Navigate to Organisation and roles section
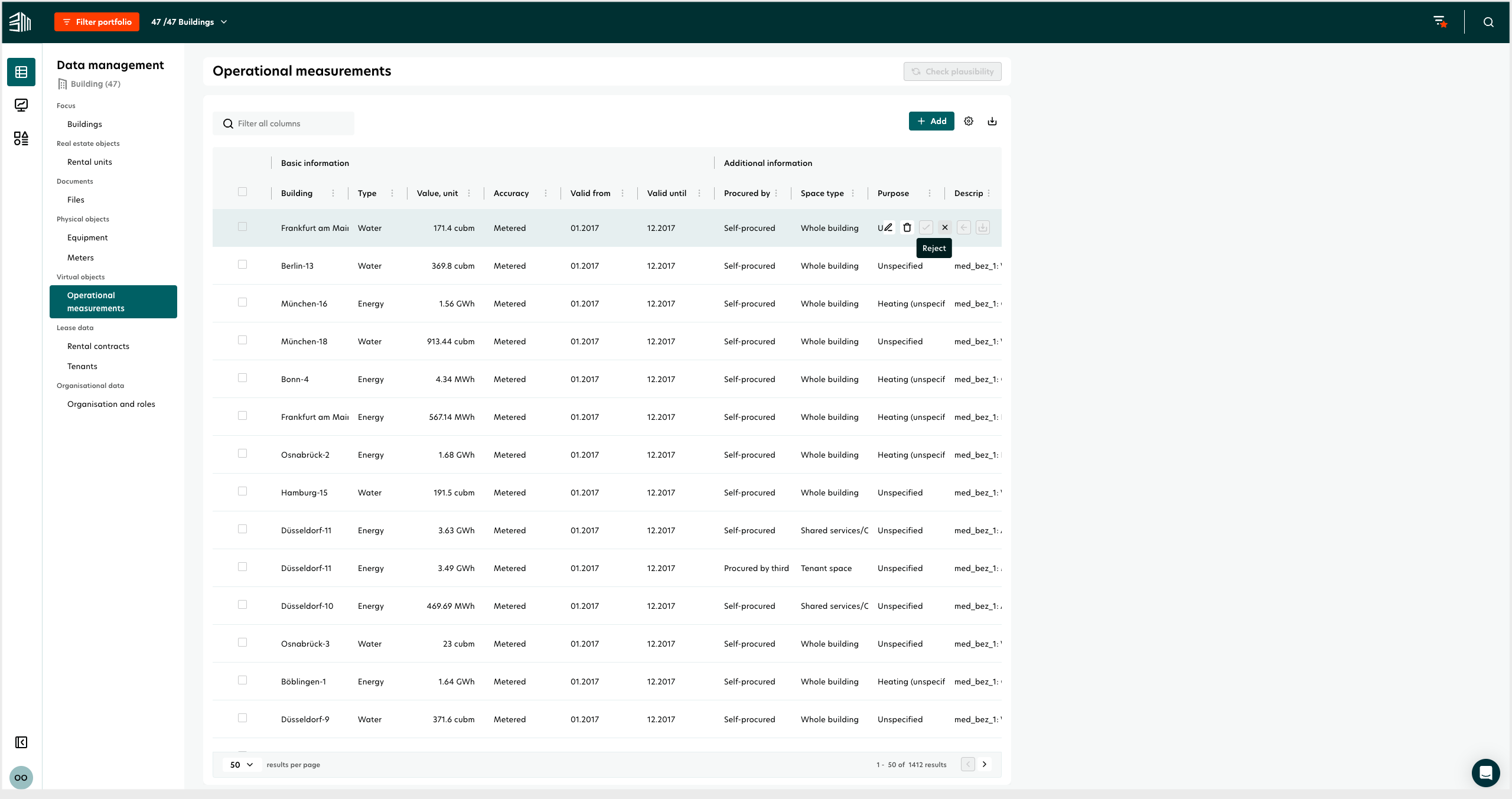 click(111, 404)
